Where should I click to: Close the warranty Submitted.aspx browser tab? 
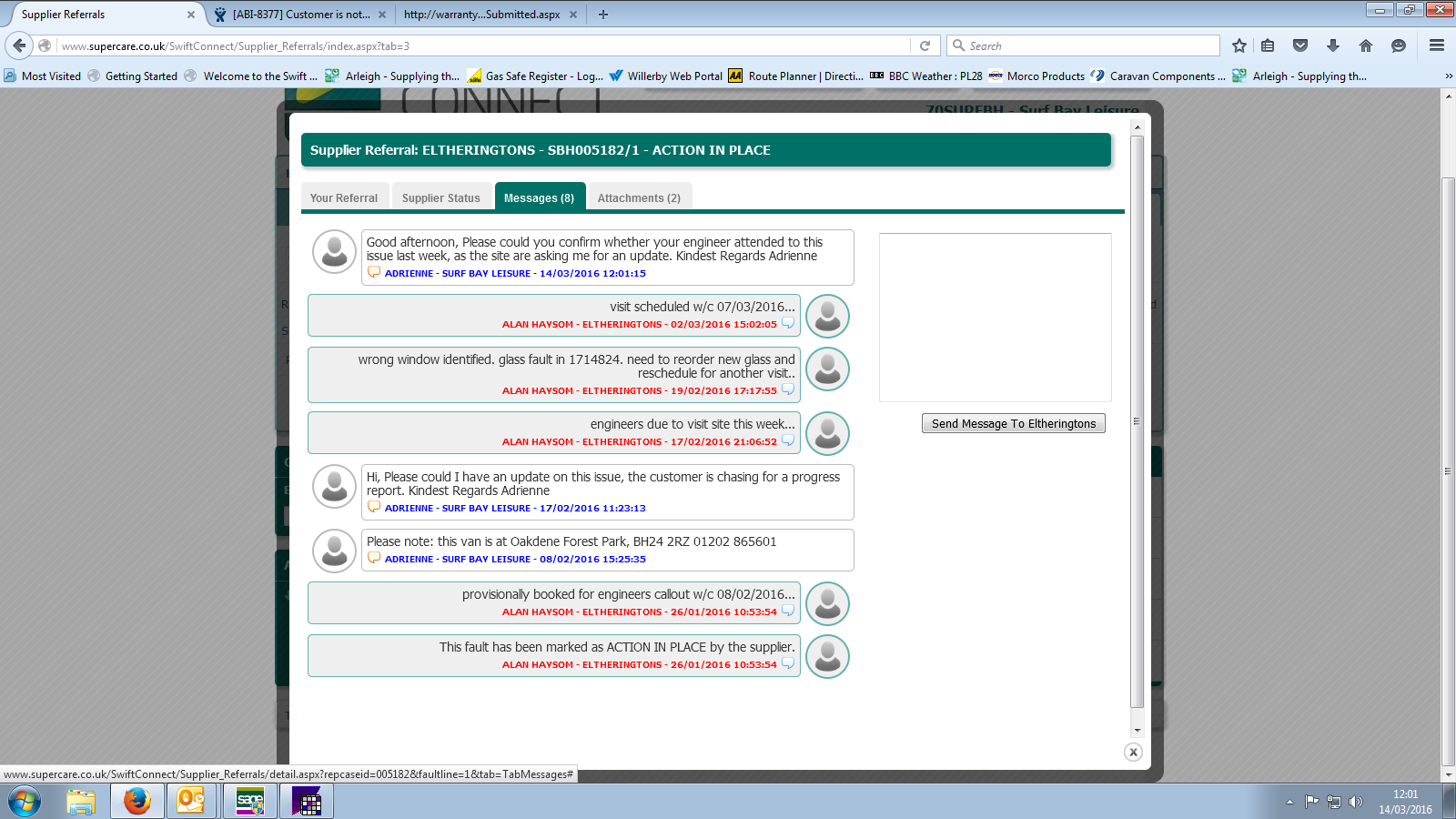click(573, 15)
